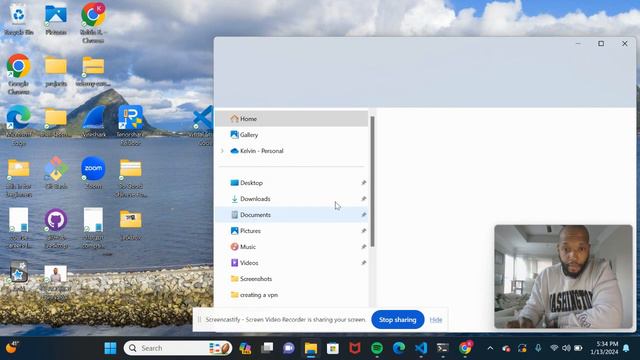Show hidden system tray icons

(x=490, y=348)
